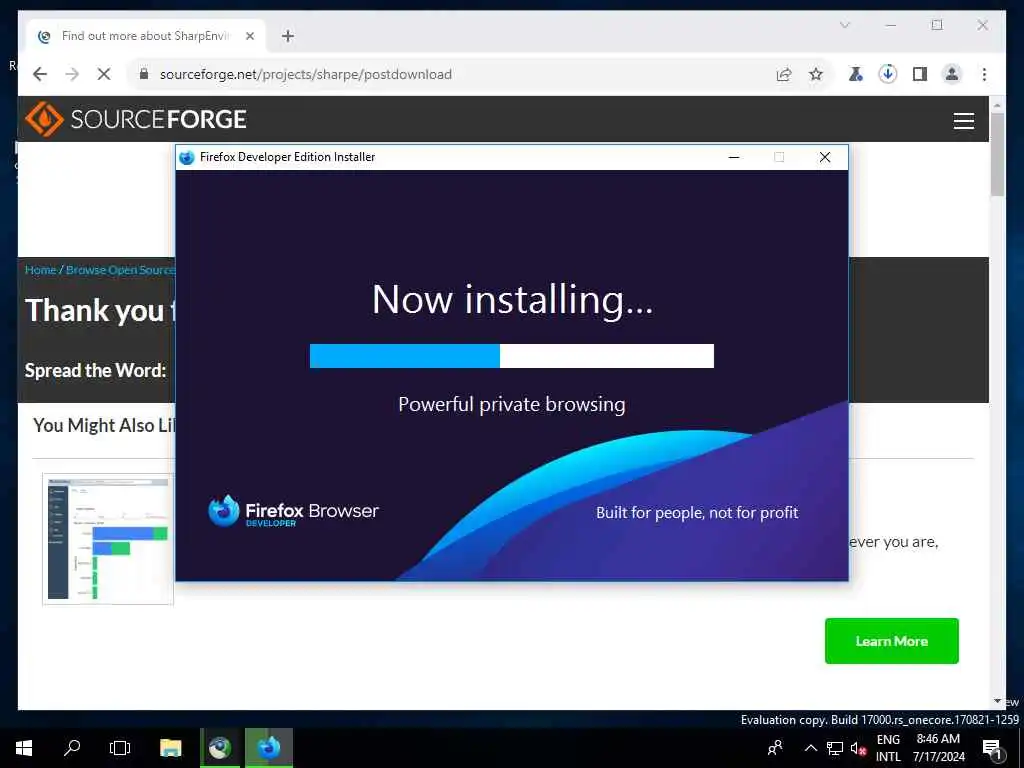Viewport: 1024px width, 768px height.
Task: Click the 'Spread the Word:' label
Action: pos(95,370)
